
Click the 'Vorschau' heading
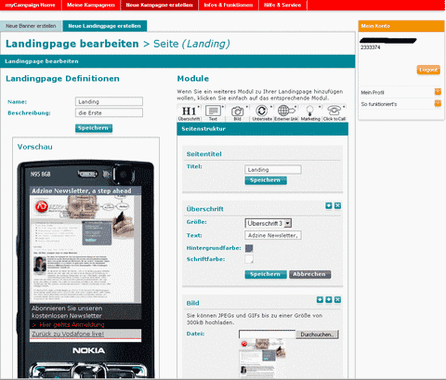35,147
